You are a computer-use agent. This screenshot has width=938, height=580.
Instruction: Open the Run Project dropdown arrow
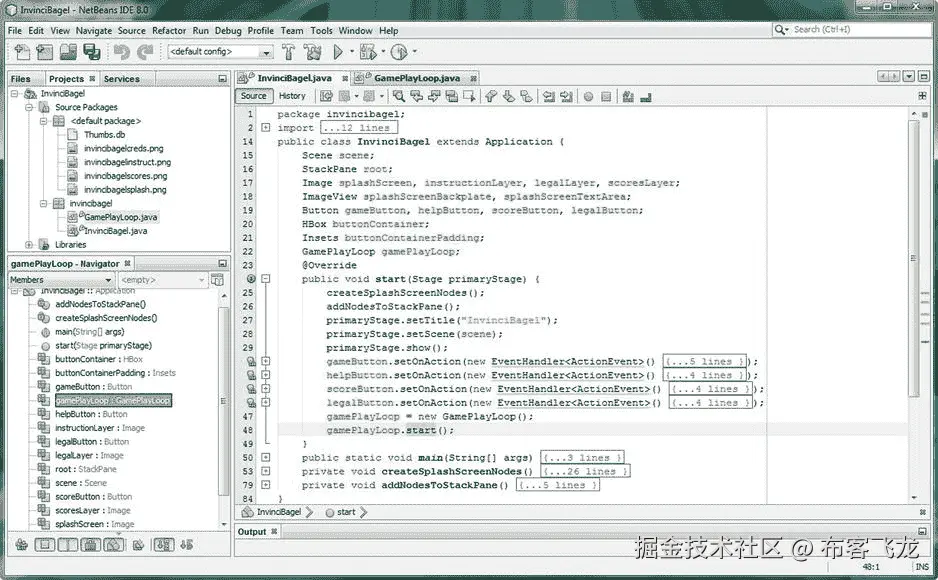352,52
